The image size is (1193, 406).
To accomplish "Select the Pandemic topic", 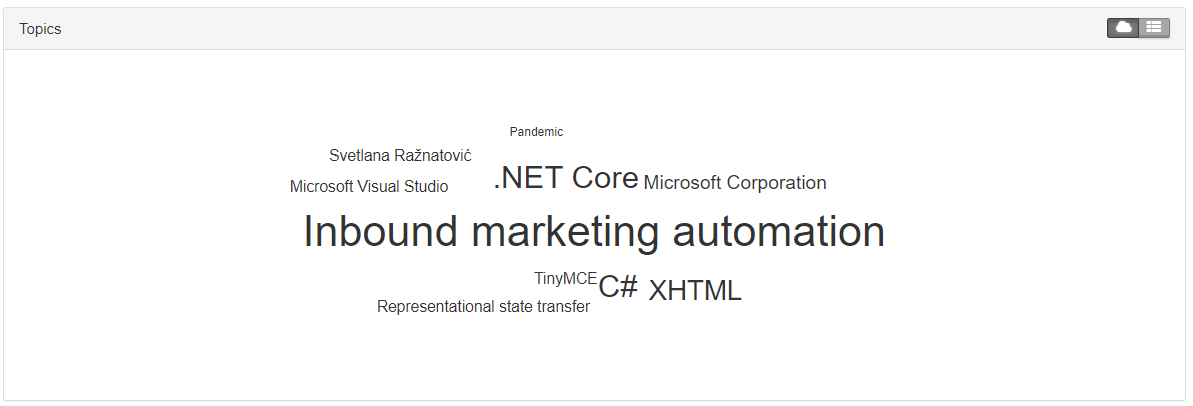I will point(536,132).
